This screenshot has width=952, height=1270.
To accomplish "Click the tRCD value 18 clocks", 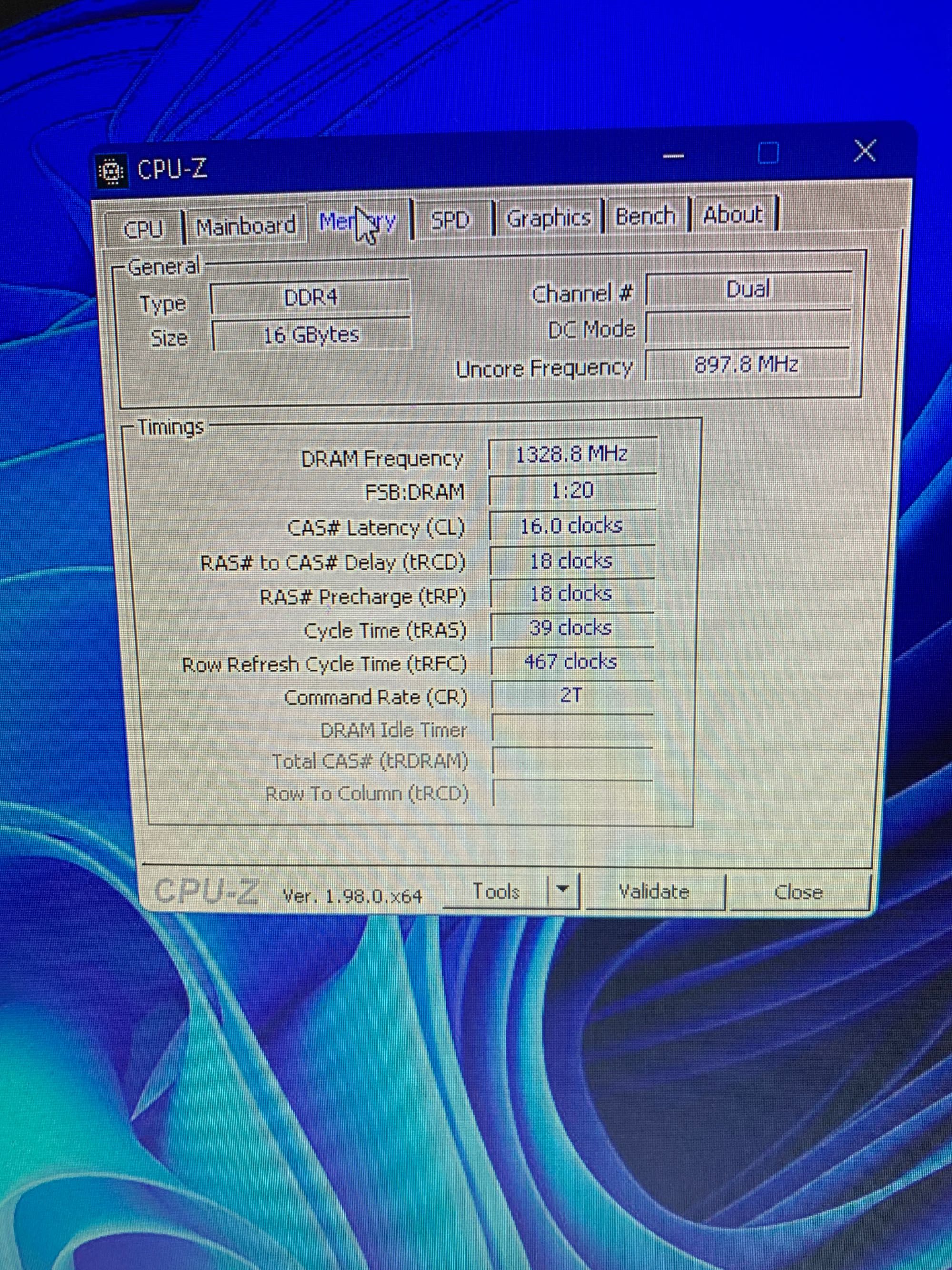I will pos(572,561).
